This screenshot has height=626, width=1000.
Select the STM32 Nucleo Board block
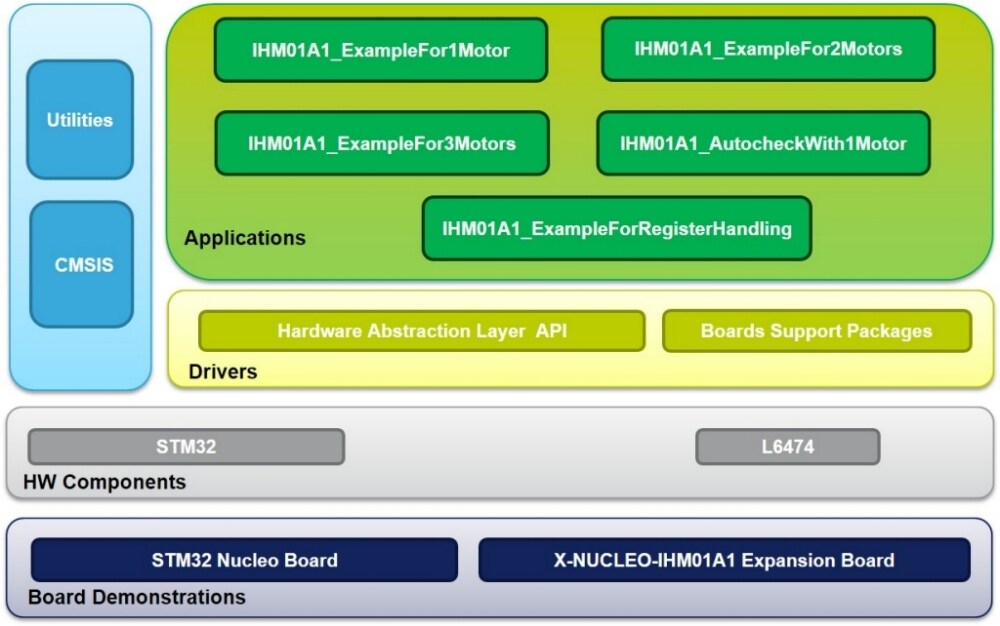(244, 560)
